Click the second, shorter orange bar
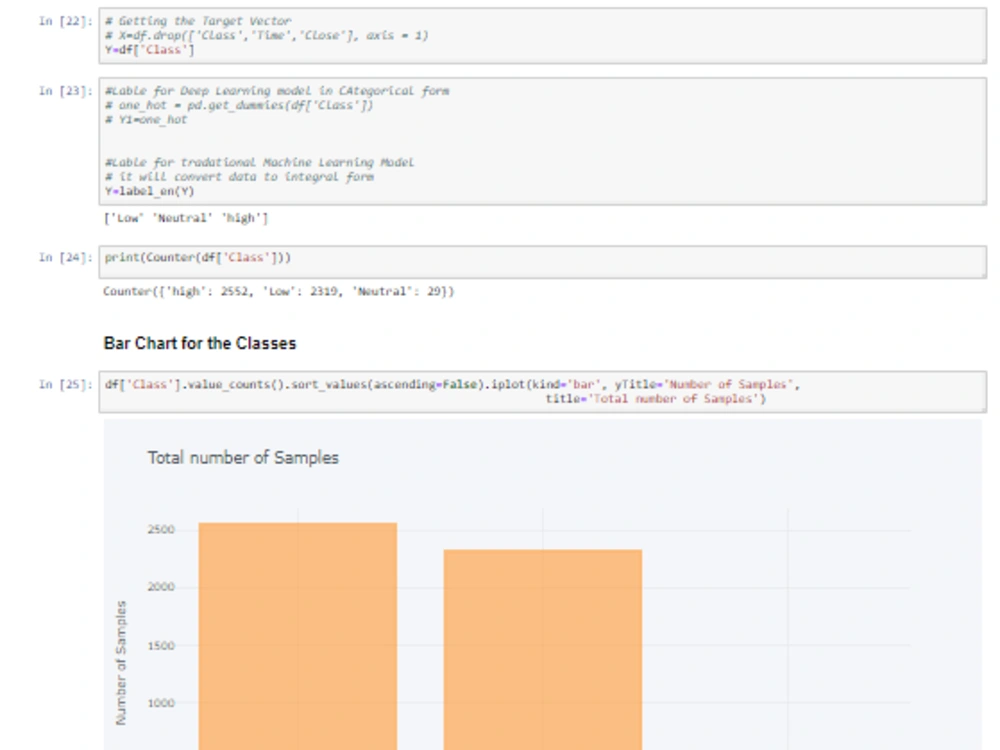1000x750 pixels. tap(543, 650)
